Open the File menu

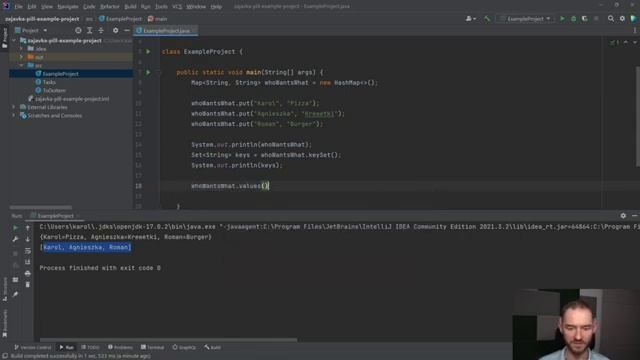(x=19, y=7)
